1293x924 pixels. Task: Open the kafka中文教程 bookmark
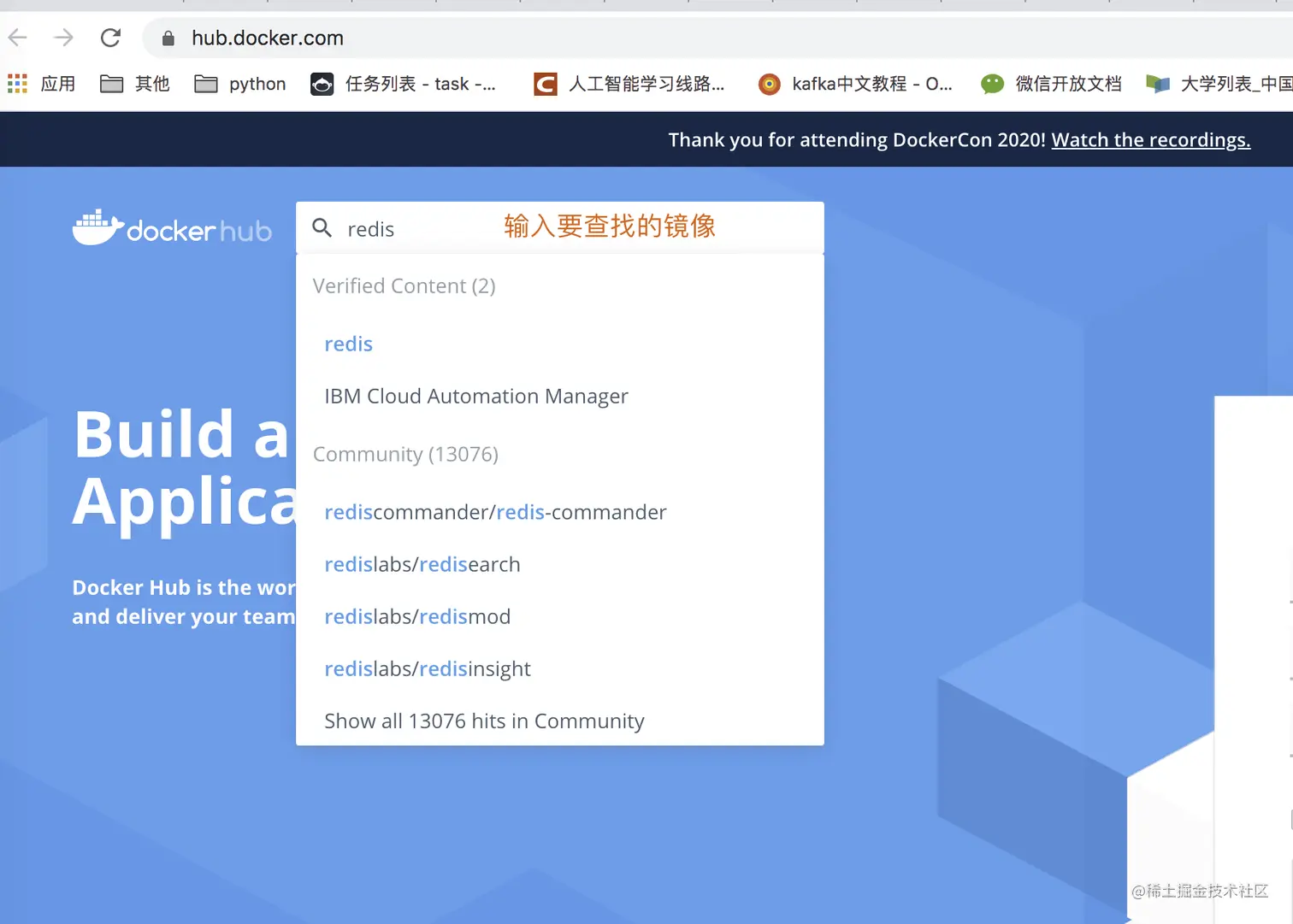tap(855, 84)
